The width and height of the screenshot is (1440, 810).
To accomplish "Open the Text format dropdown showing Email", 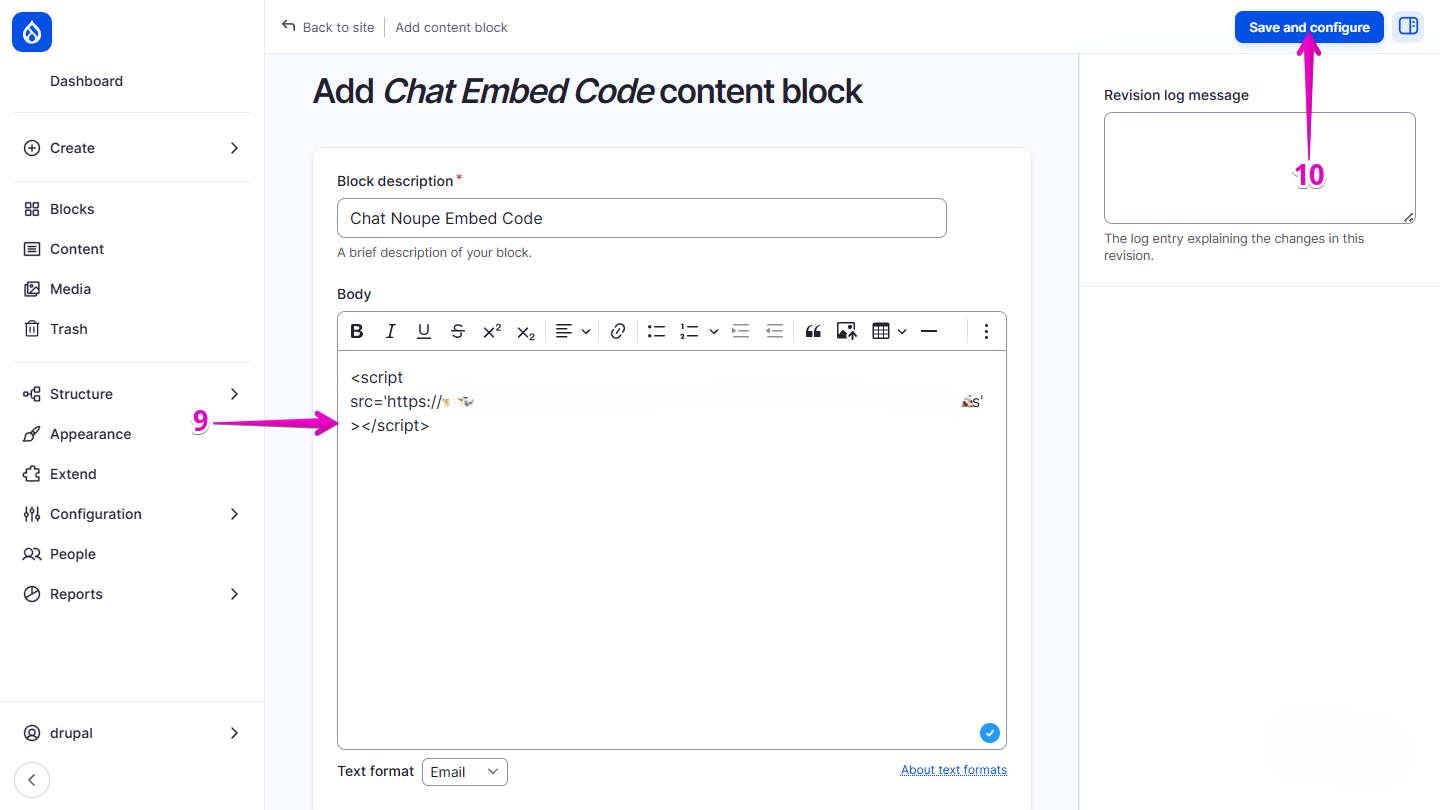I will [464, 771].
